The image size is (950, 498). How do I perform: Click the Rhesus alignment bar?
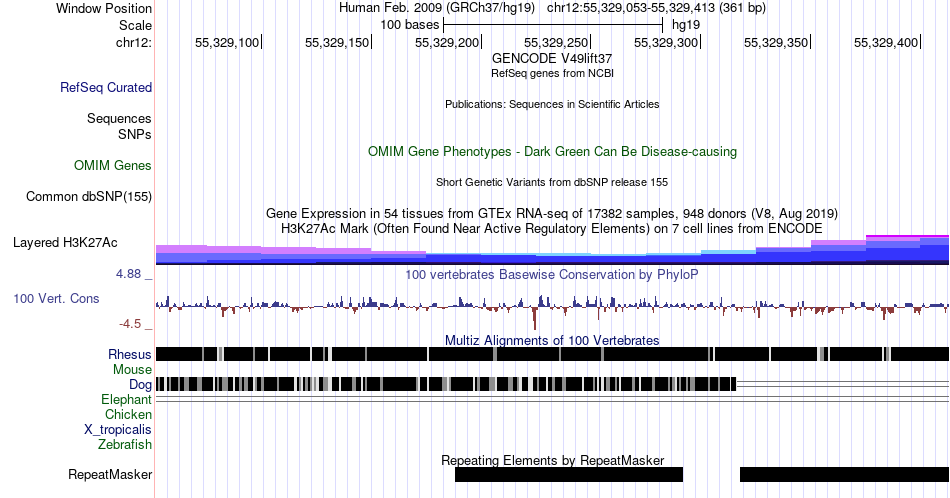552,354
